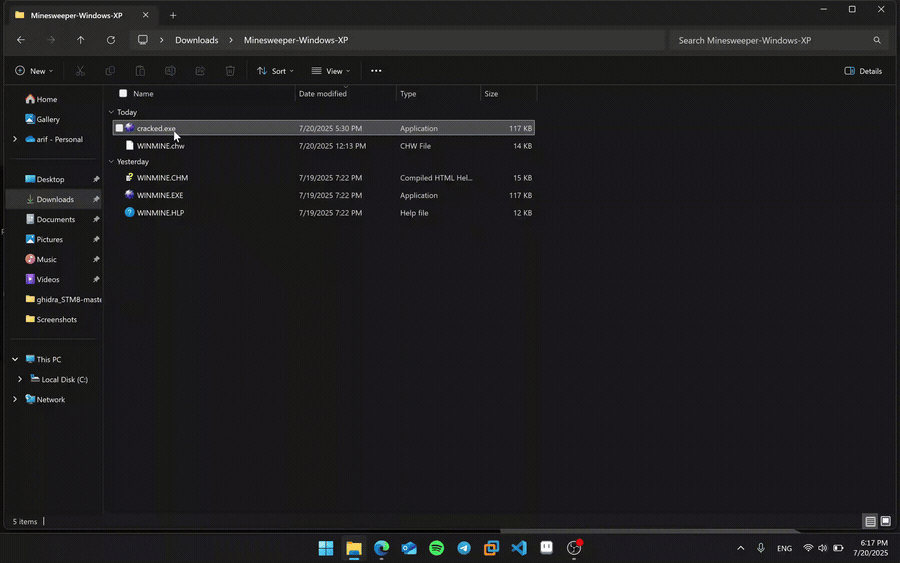
Task: Toggle the Details pane
Action: 863,71
